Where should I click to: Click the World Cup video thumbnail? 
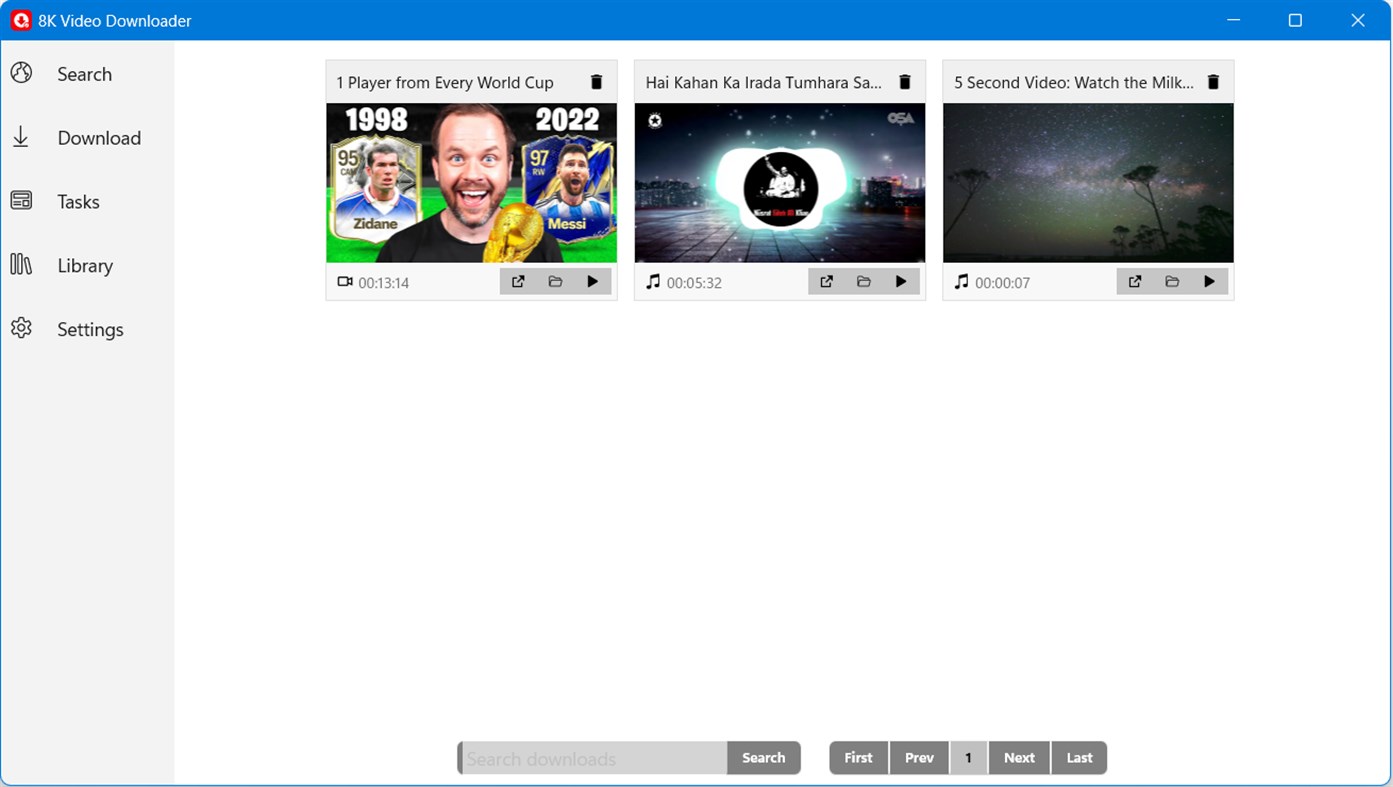[x=470, y=182]
